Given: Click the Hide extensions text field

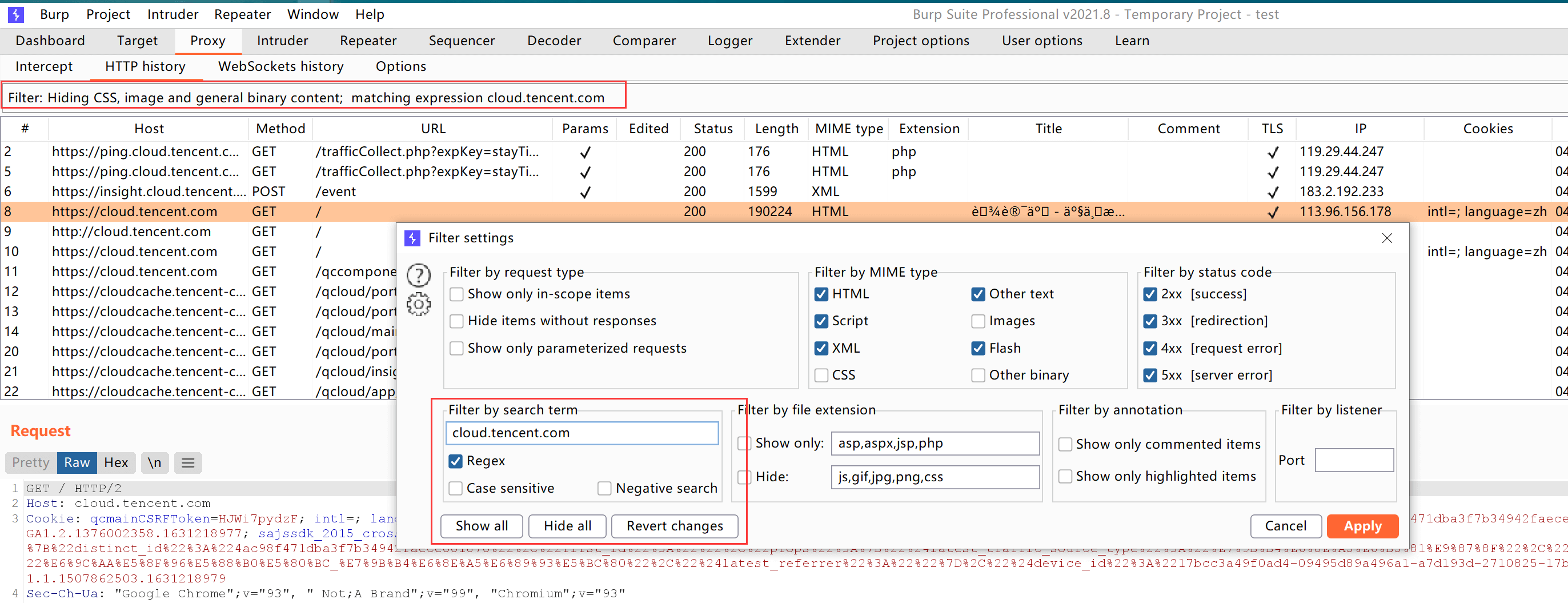Looking at the screenshot, I should (935, 477).
